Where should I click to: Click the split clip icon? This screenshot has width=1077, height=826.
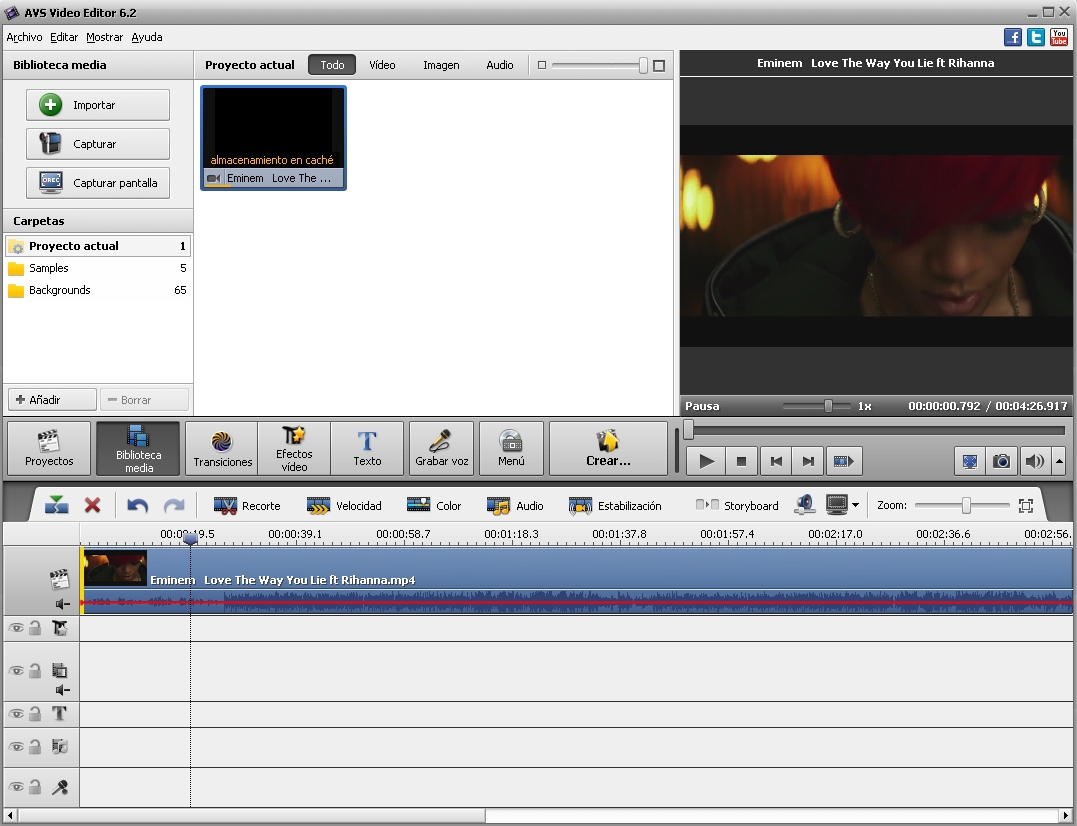(56, 505)
